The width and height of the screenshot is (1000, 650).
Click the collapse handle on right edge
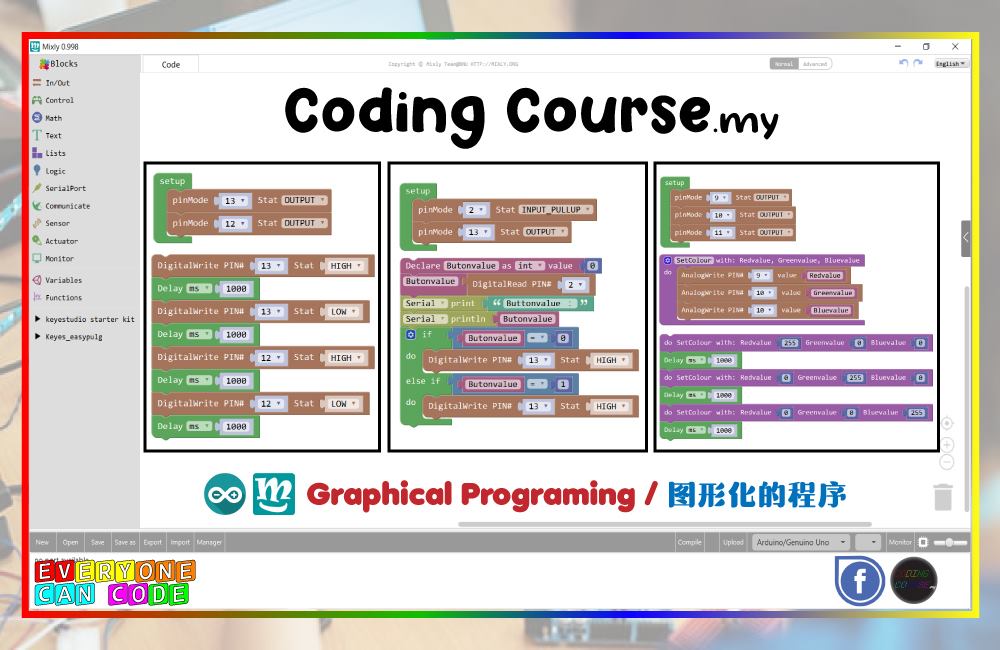coord(966,238)
